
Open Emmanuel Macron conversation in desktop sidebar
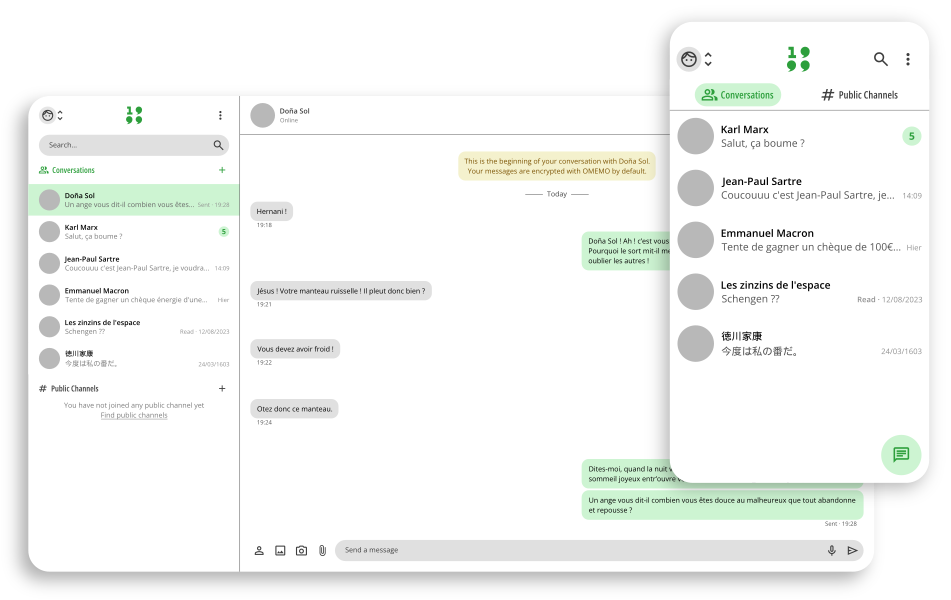134,295
